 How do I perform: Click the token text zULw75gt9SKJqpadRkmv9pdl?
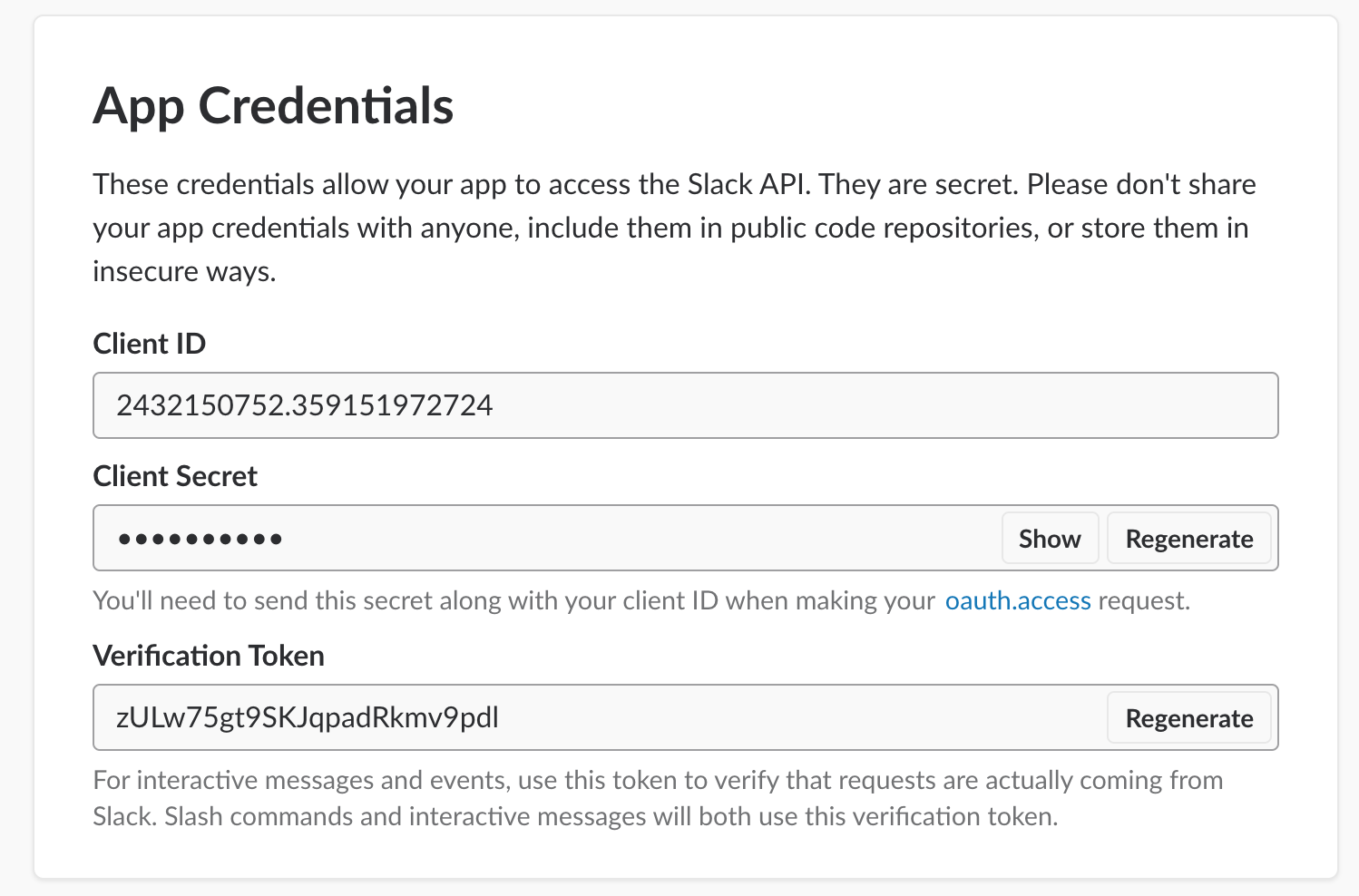(x=307, y=718)
